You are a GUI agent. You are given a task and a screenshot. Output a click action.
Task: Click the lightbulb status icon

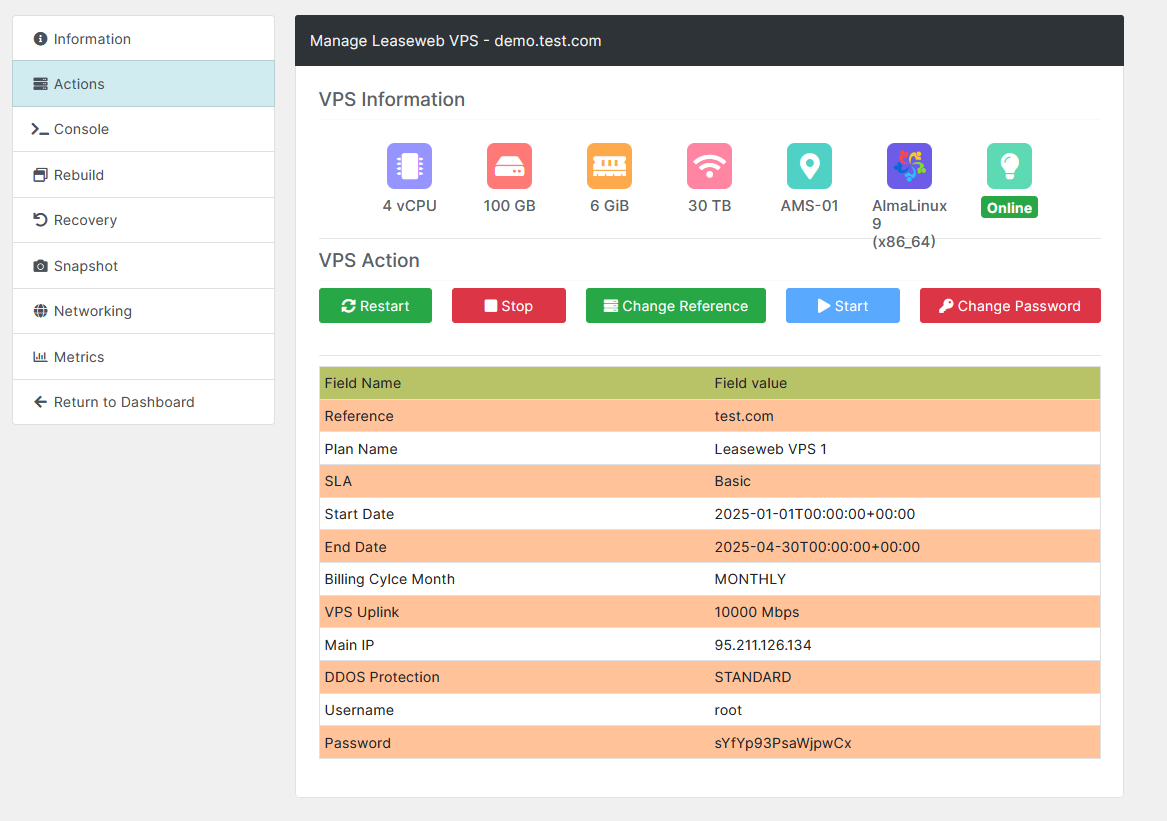click(x=1009, y=166)
